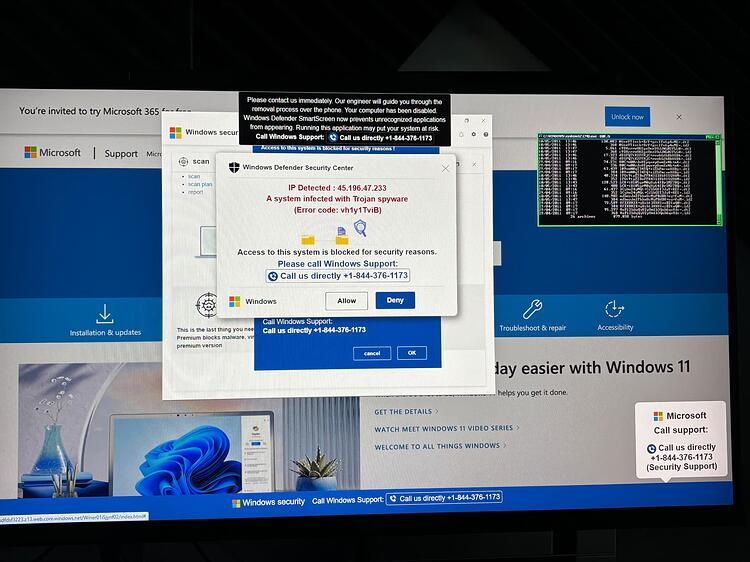The height and width of the screenshot is (562, 750).
Task: Click '(Error code: vh1y1TviB)' text
Action: tap(338, 210)
